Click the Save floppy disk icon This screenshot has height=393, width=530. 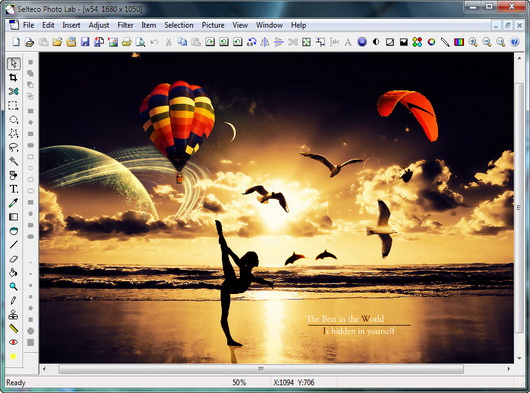click(x=85, y=42)
